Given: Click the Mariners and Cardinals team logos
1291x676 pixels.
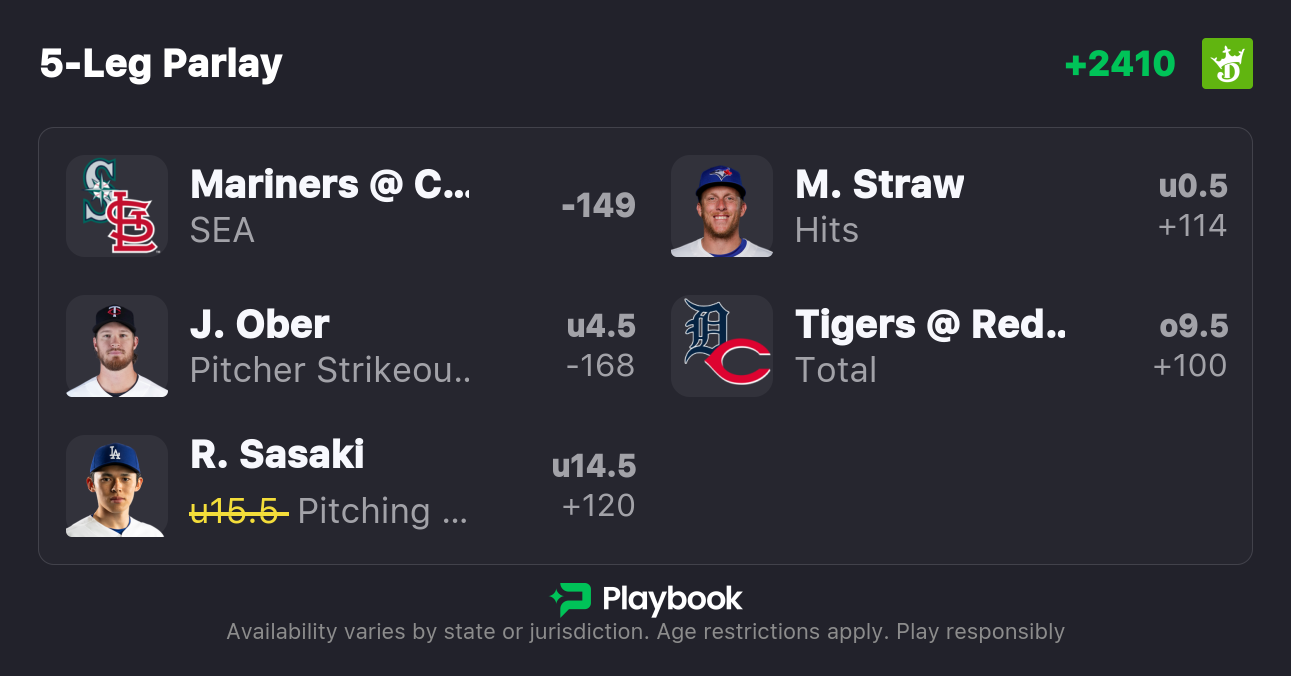Looking at the screenshot, I should tap(117, 206).
